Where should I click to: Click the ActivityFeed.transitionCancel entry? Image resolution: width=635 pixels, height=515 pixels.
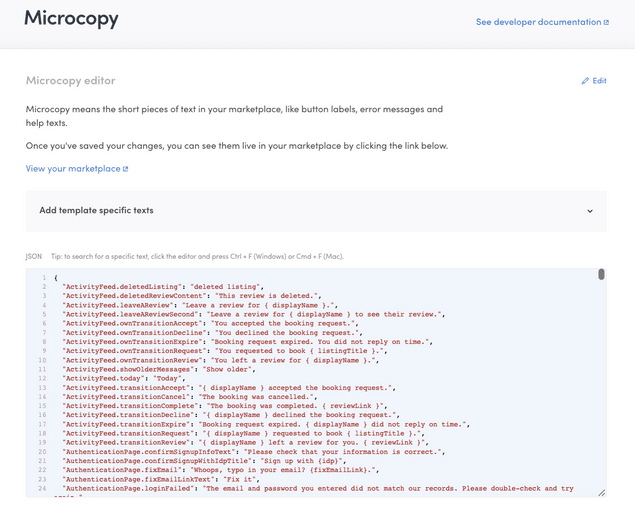click(190, 397)
